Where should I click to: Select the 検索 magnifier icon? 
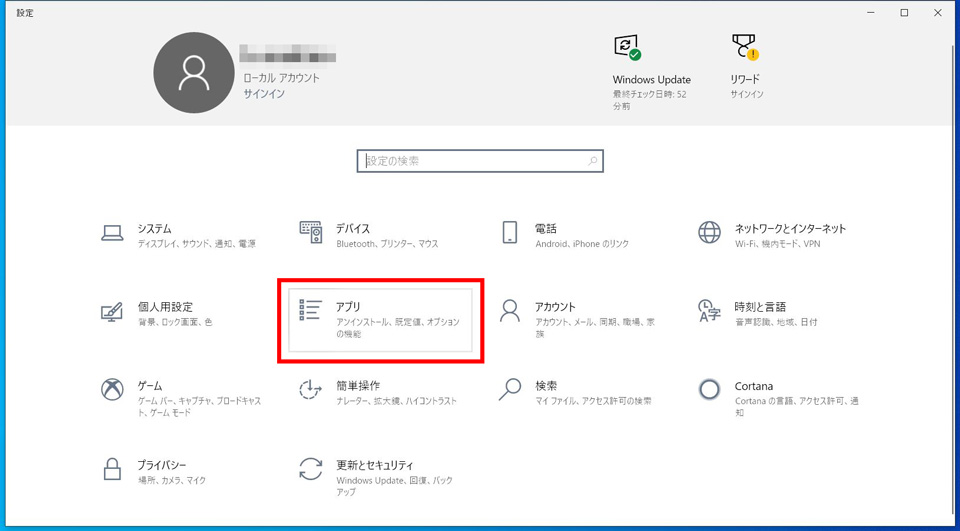point(509,390)
